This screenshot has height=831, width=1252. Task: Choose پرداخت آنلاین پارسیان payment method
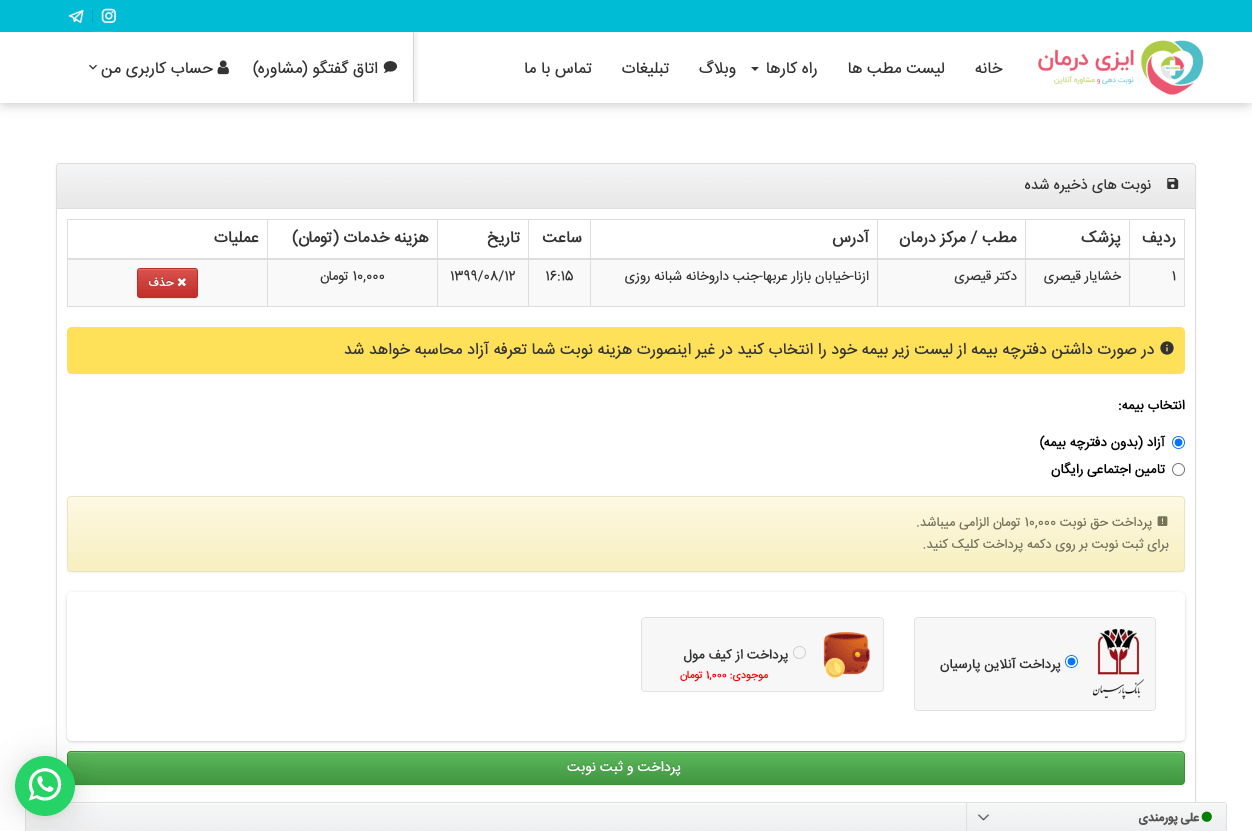tap(1071, 662)
